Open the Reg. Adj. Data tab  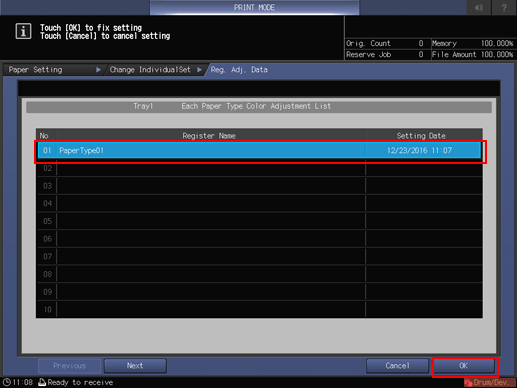239,70
